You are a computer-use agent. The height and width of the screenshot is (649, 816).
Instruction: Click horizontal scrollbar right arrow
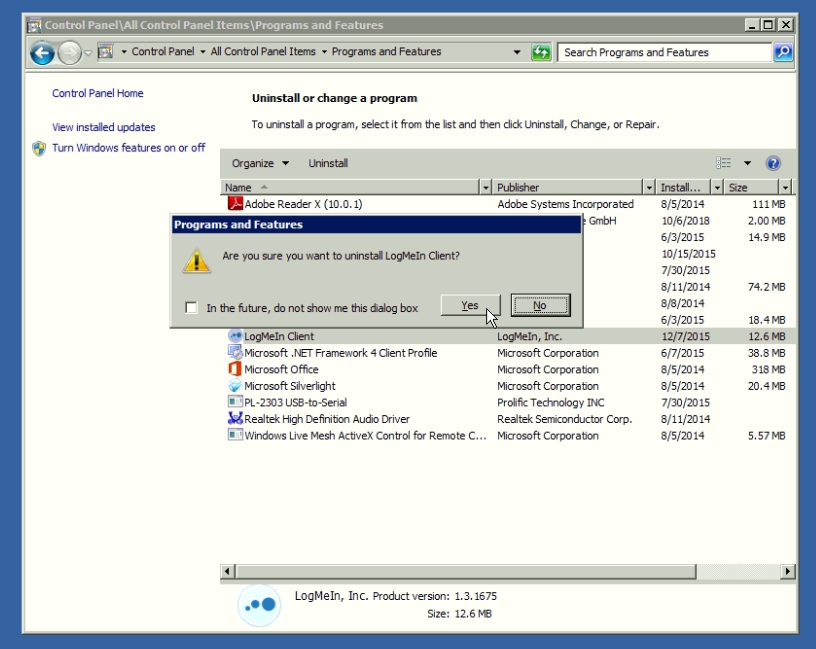click(787, 571)
